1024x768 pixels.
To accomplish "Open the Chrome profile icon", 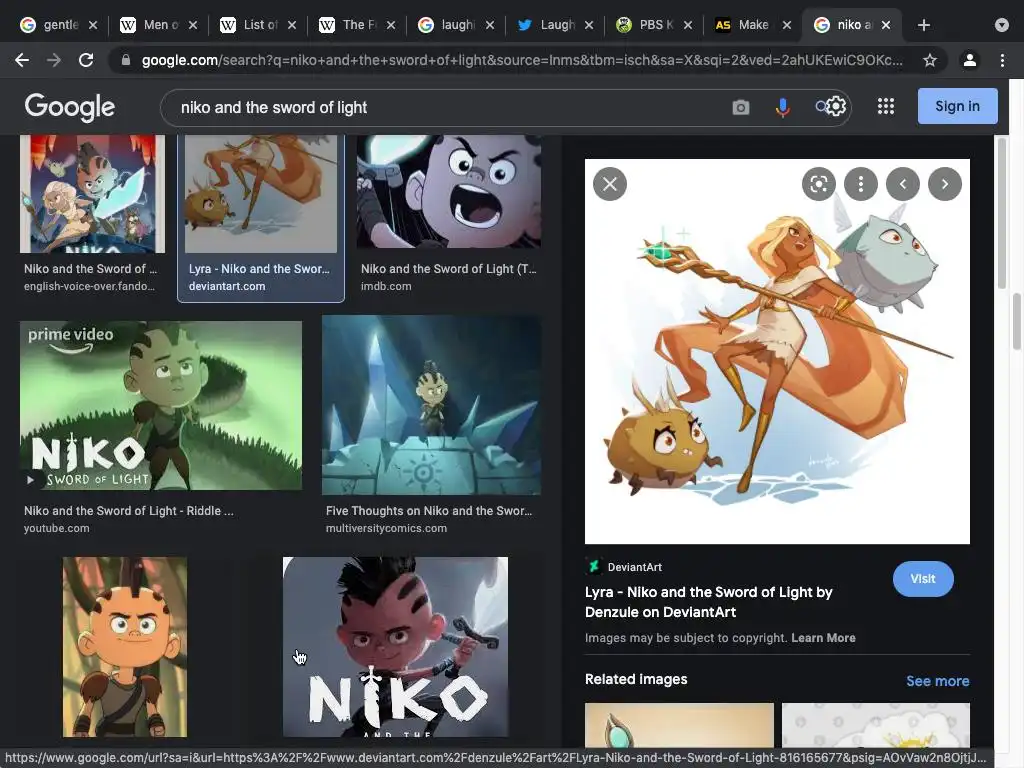I will pyautogui.click(x=970, y=60).
